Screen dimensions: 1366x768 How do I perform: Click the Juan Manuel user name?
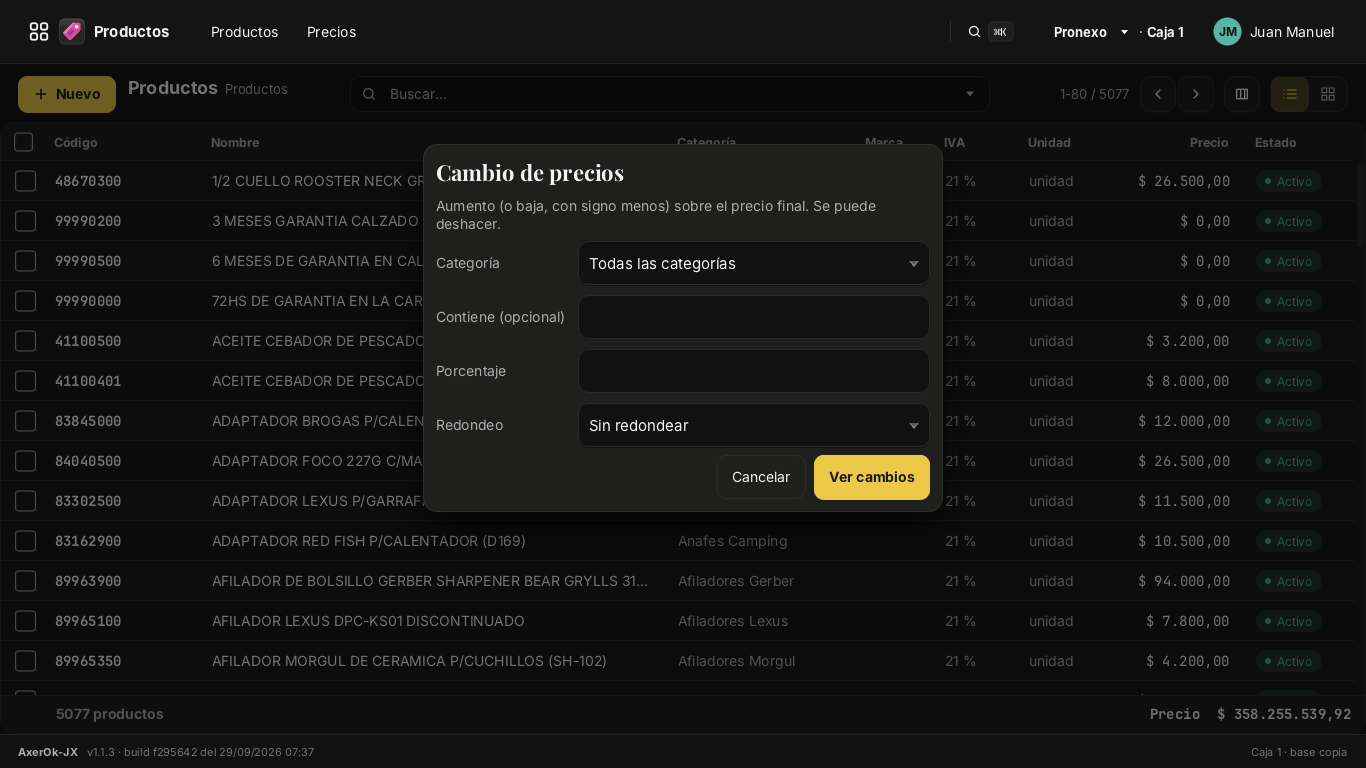click(x=1292, y=32)
